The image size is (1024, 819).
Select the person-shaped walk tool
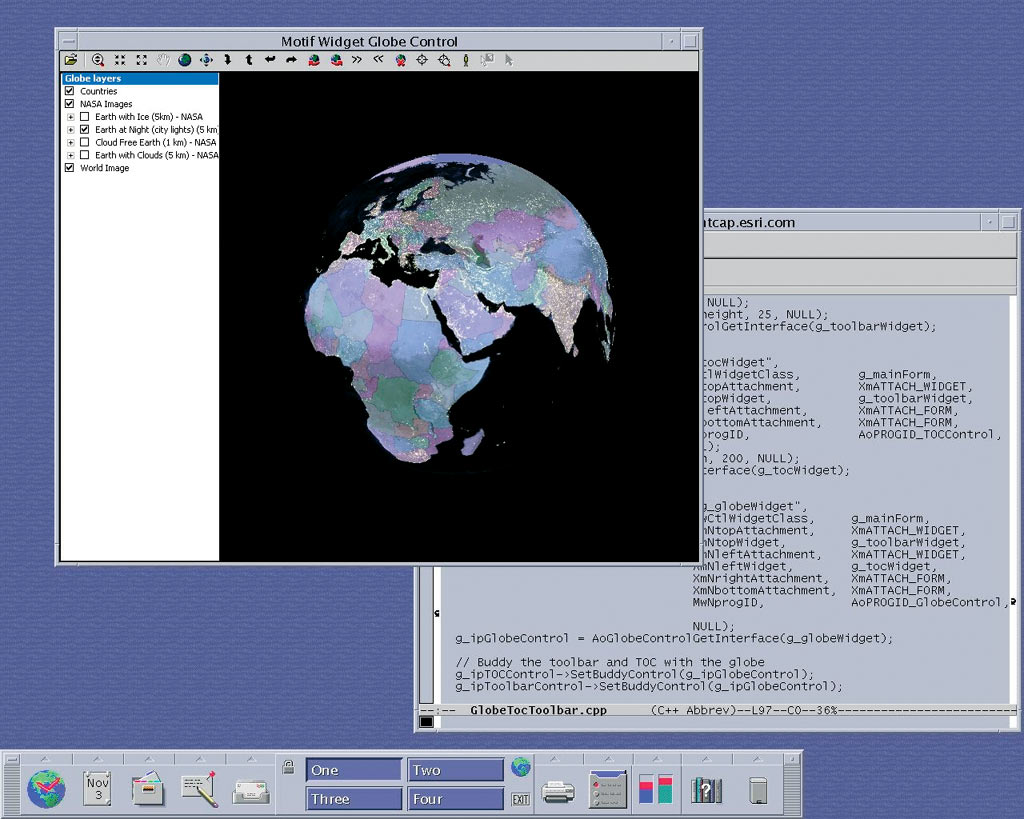tap(465, 60)
